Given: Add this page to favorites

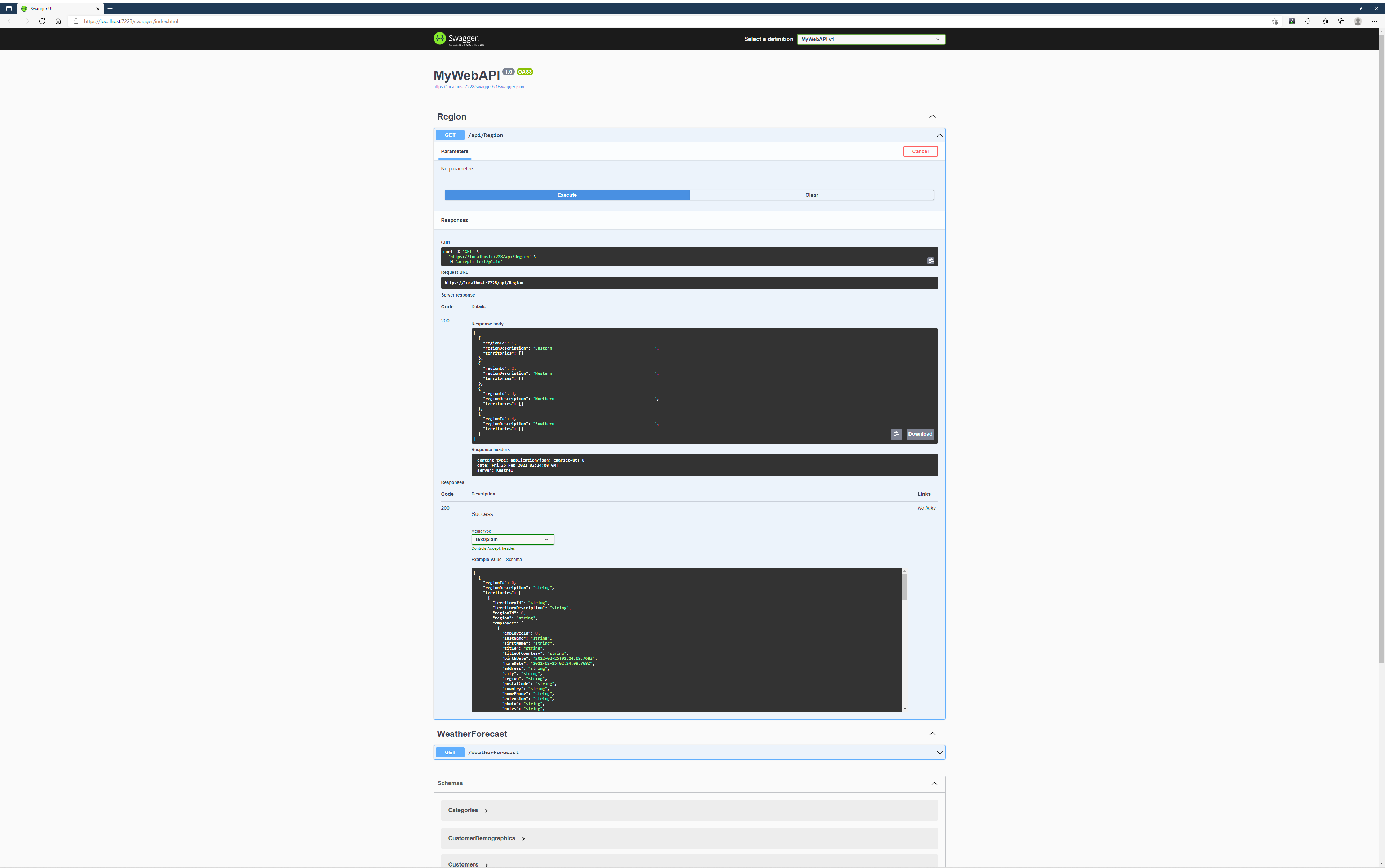Looking at the screenshot, I should pos(1274,21).
